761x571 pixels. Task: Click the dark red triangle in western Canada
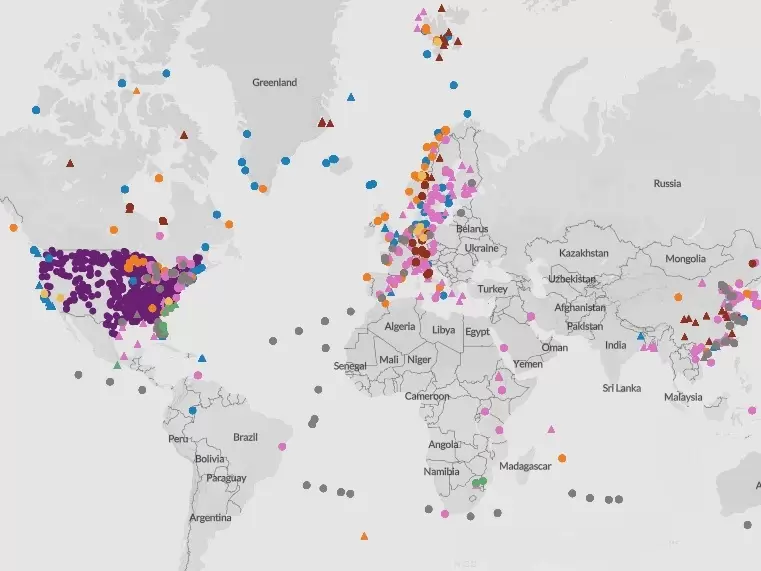[x=70, y=162]
